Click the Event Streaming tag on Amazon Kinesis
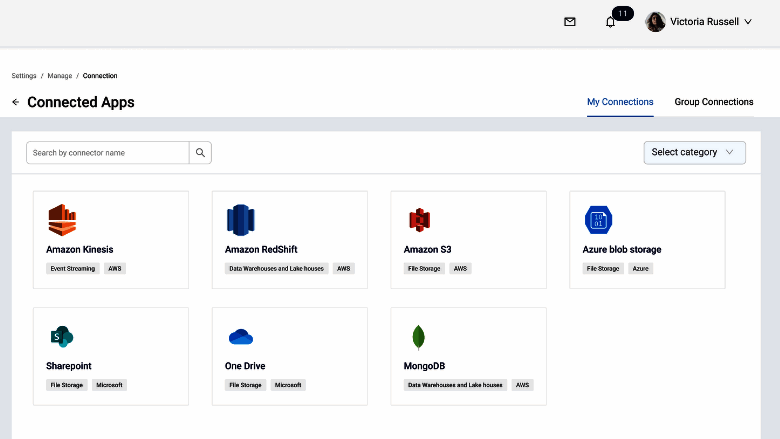This screenshot has width=780, height=439. 73,268
